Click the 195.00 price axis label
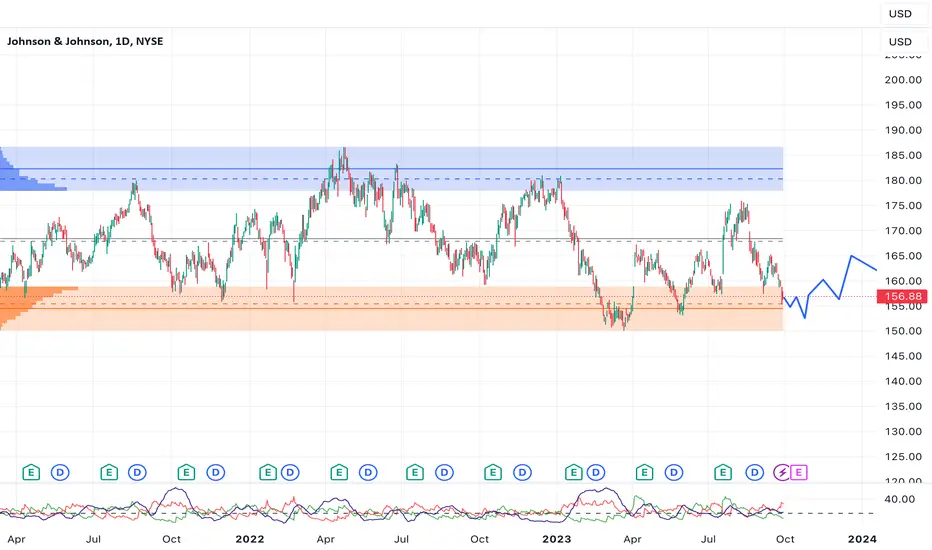The width and height of the screenshot is (932, 550). (903, 105)
